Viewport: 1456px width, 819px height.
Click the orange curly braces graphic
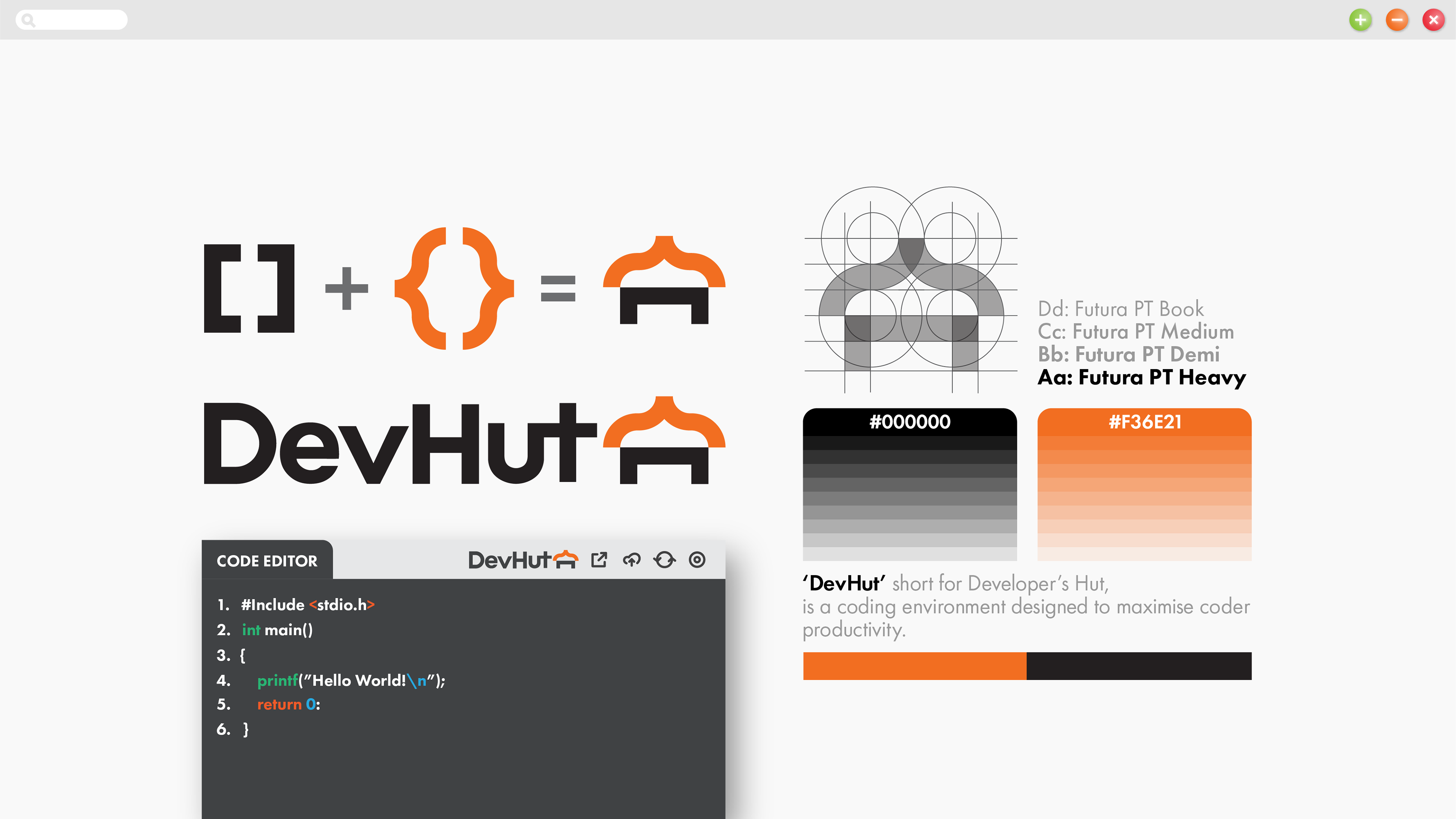[454, 288]
